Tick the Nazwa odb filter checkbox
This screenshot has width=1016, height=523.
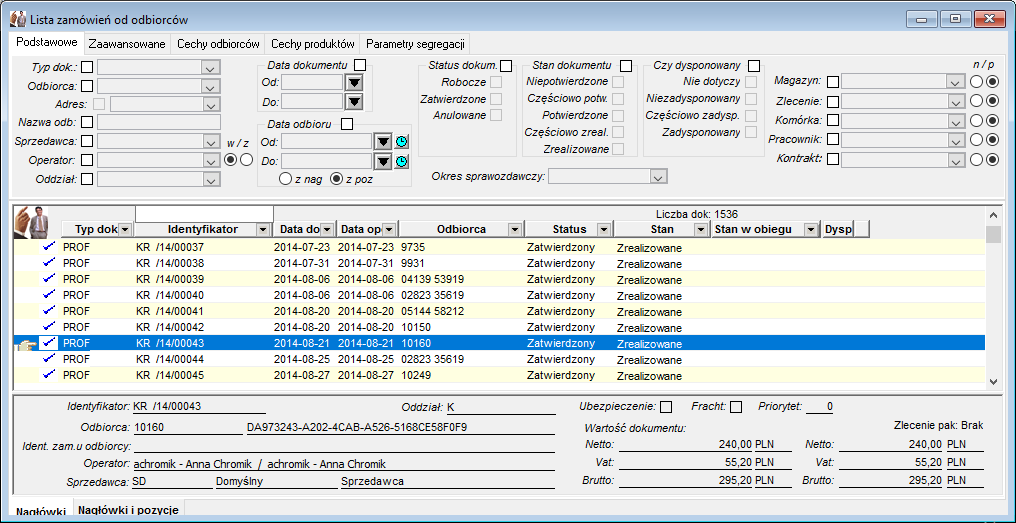pyautogui.click(x=87, y=122)
